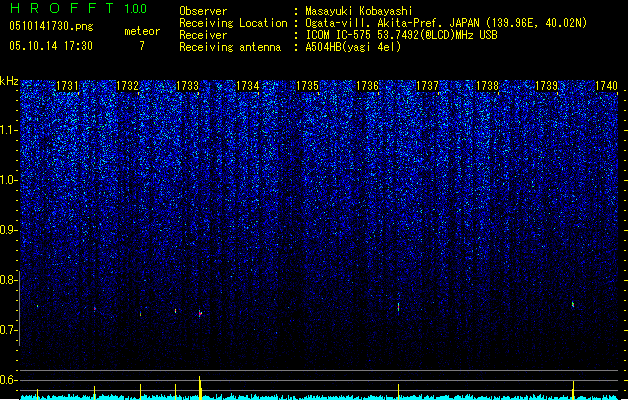Click the version number 1.0.0
This screenshot has width=629, height=400.
pyautogui.click(x=136, y=9)
